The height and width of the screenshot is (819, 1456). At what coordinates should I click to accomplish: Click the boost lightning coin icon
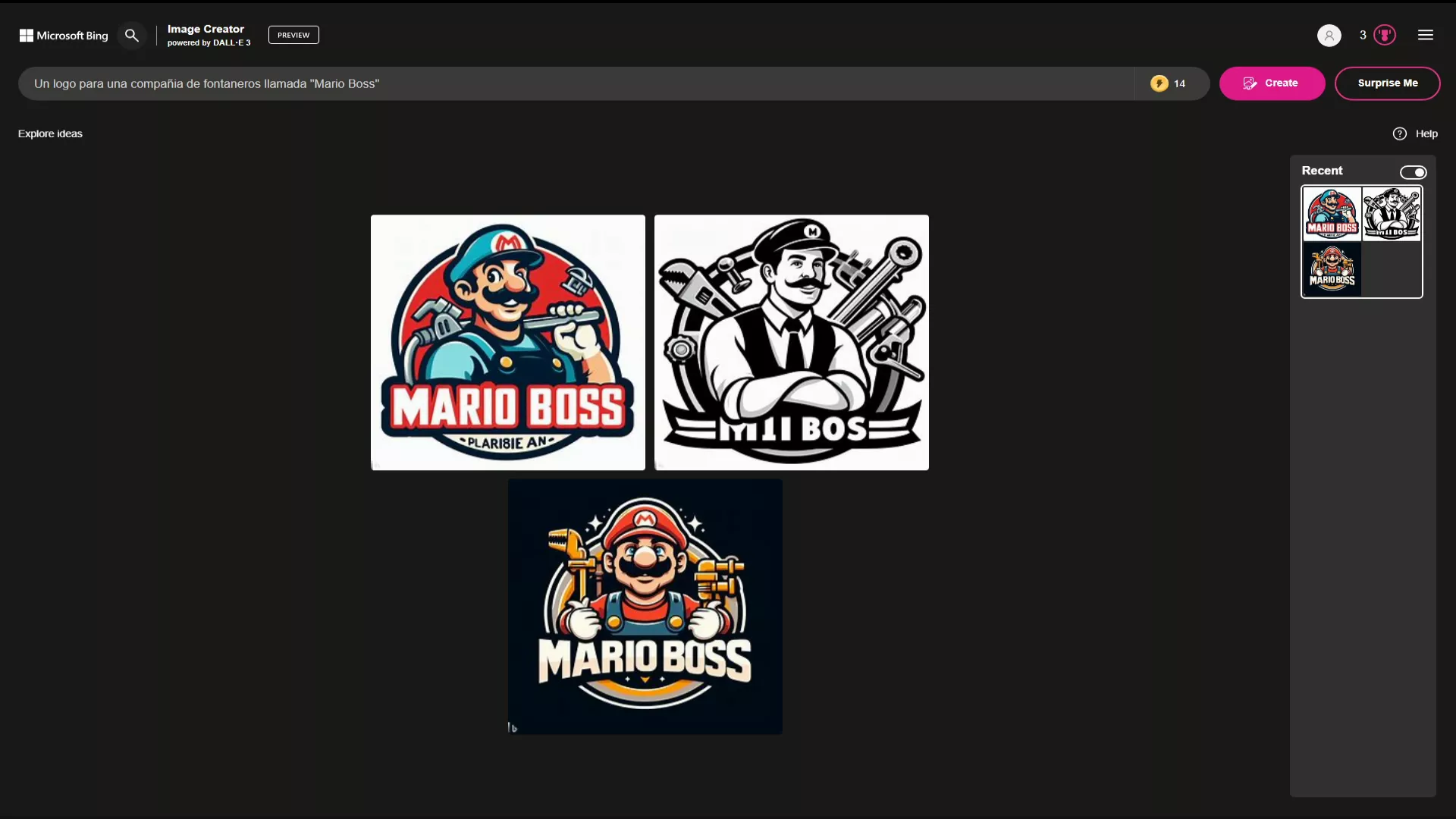tap(1159, 83)
